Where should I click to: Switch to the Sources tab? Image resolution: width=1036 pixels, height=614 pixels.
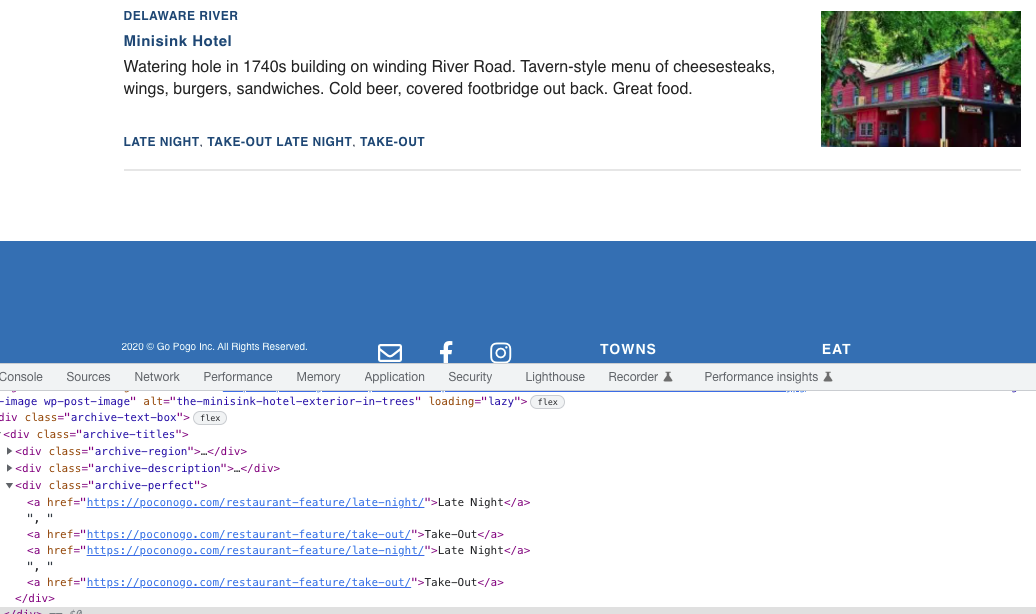tap(88, 377)
